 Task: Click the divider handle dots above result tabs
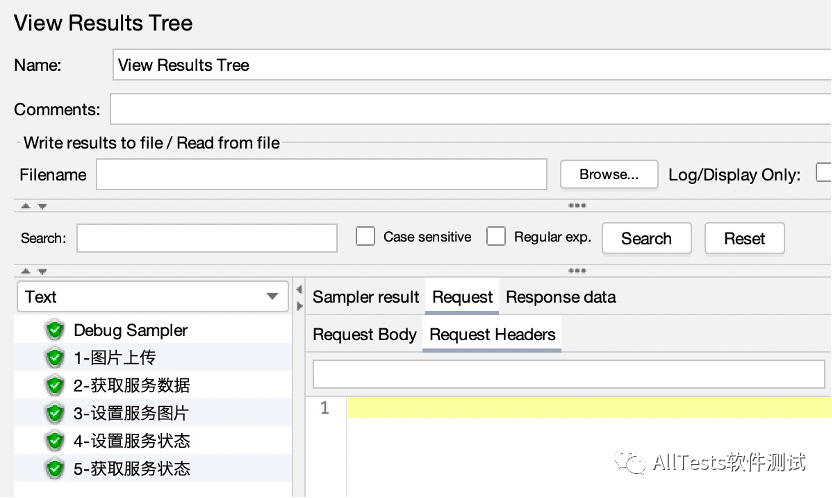577,271
